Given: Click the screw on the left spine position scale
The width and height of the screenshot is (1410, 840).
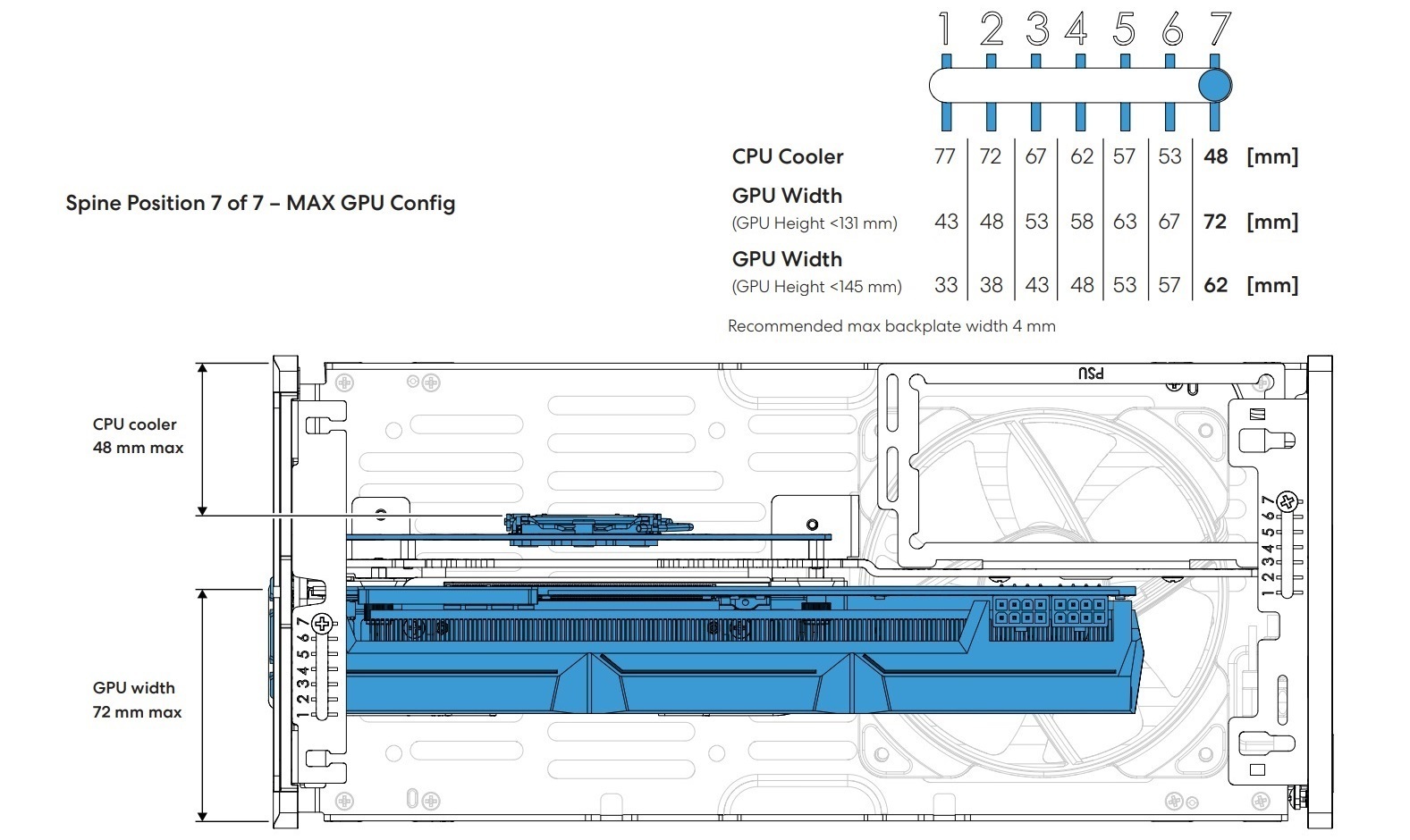Looking at the screenshot, I should (x=323, y=624).
